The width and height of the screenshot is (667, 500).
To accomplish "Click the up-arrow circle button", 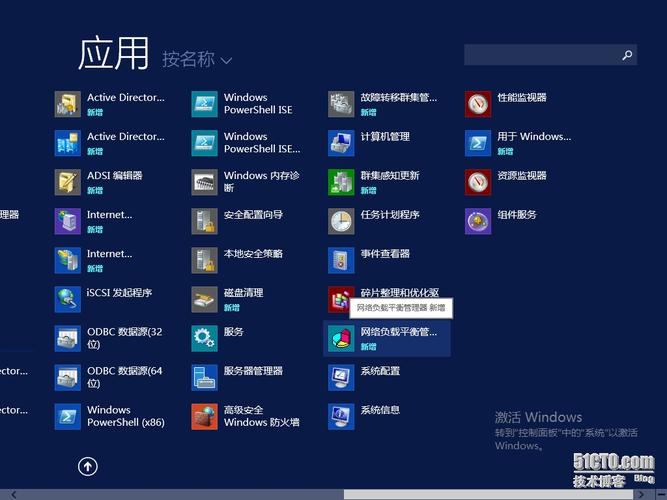I will (x=88, y=466).
